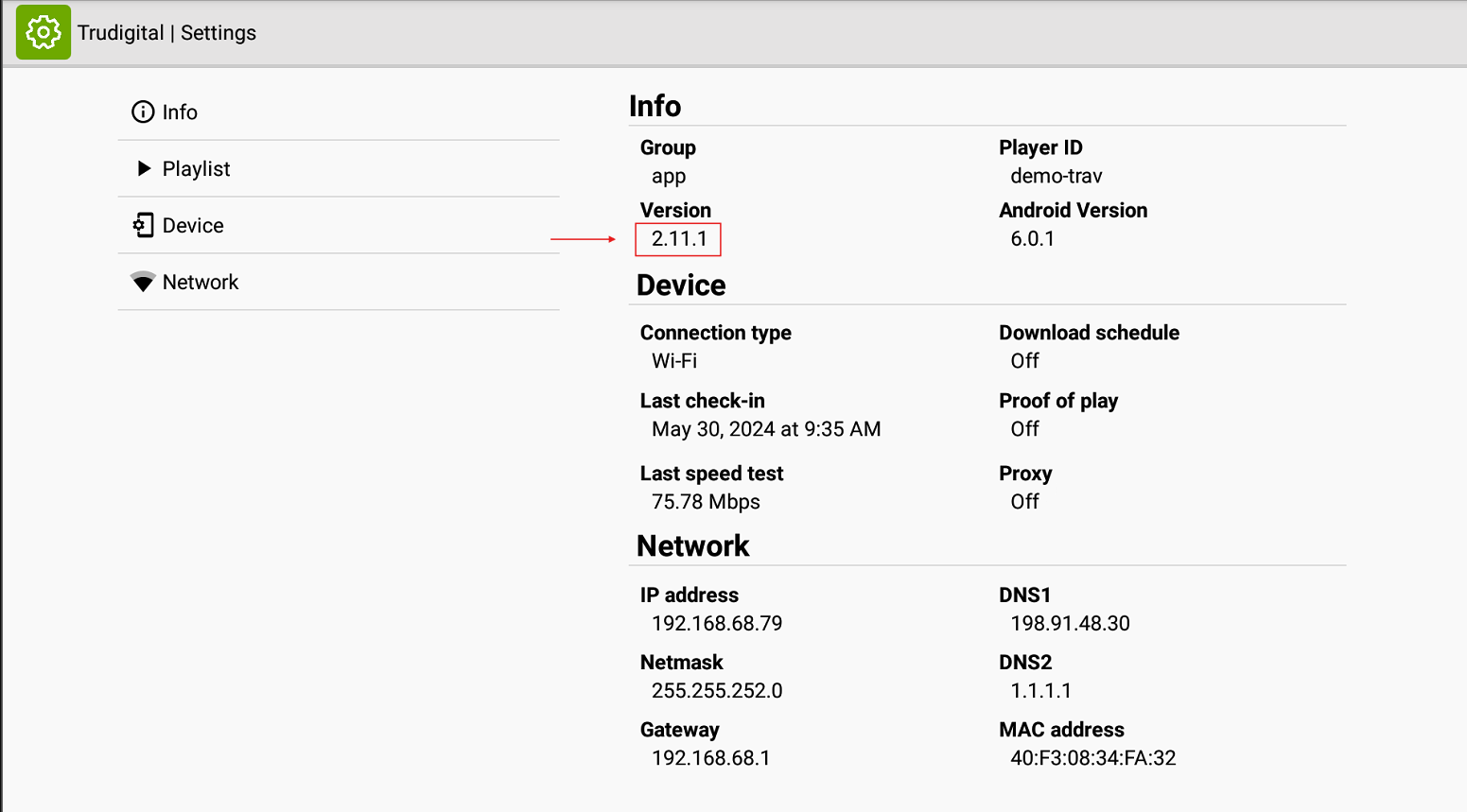Select the Device menu item
The image size is (1467, 812).
[x=339, y=226]
